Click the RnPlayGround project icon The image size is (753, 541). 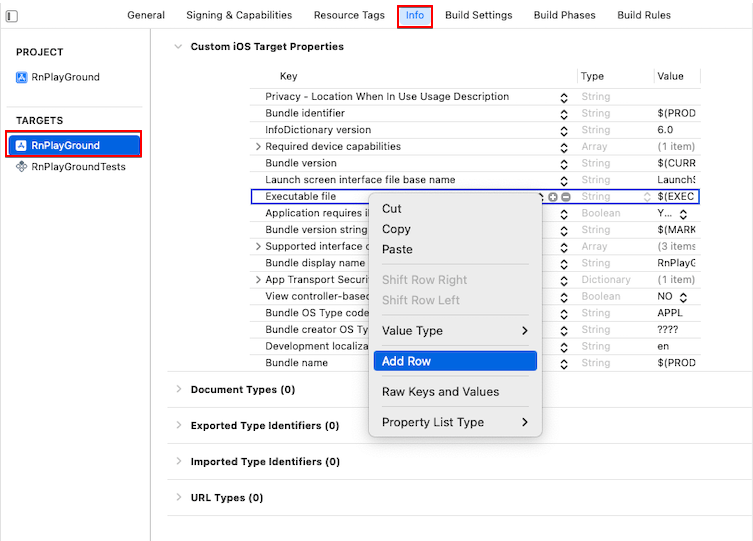point(22,77)
